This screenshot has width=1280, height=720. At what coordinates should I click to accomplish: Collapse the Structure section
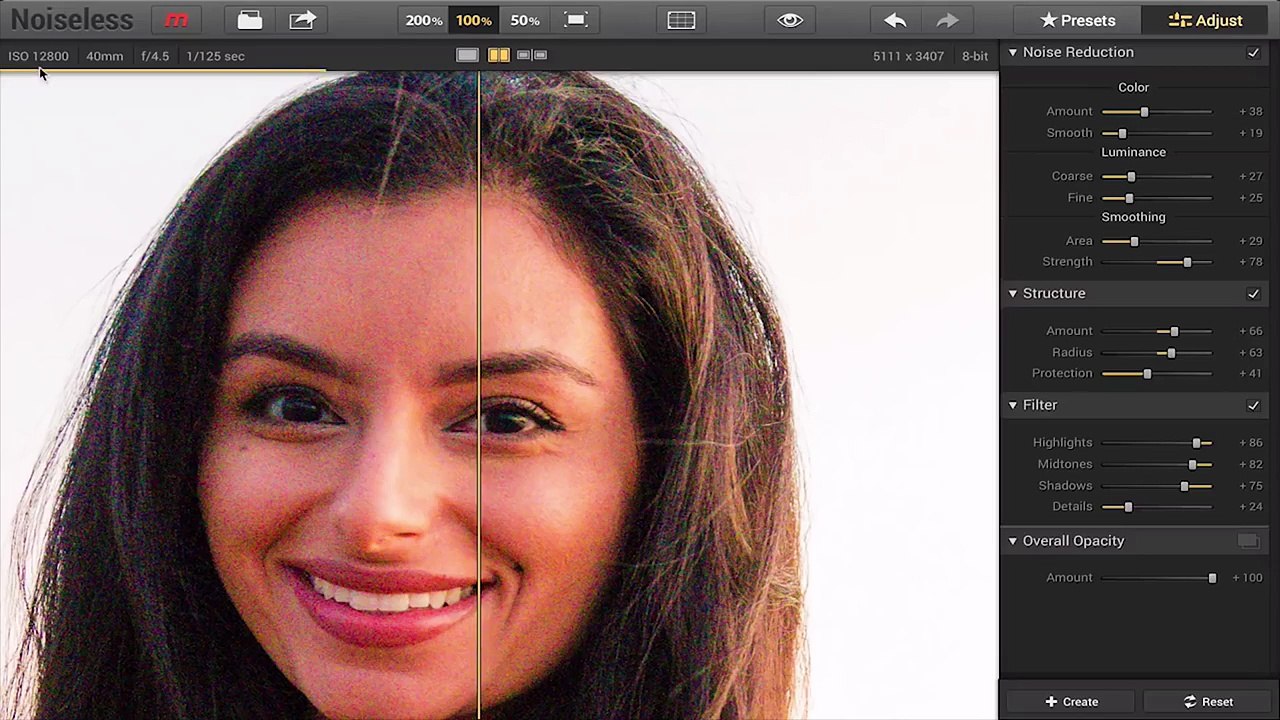coord(1013,293)
